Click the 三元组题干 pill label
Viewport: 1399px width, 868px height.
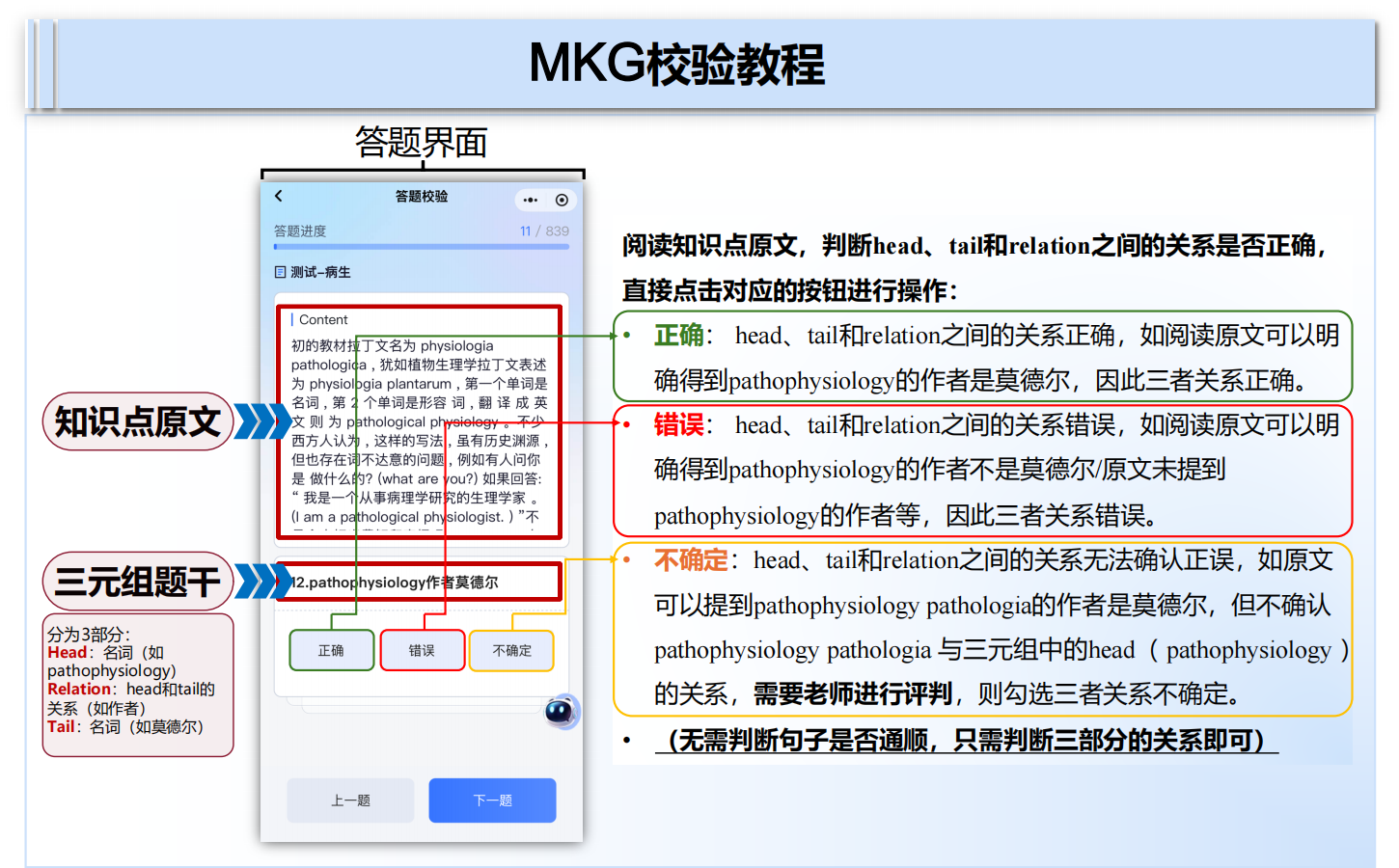138,582
